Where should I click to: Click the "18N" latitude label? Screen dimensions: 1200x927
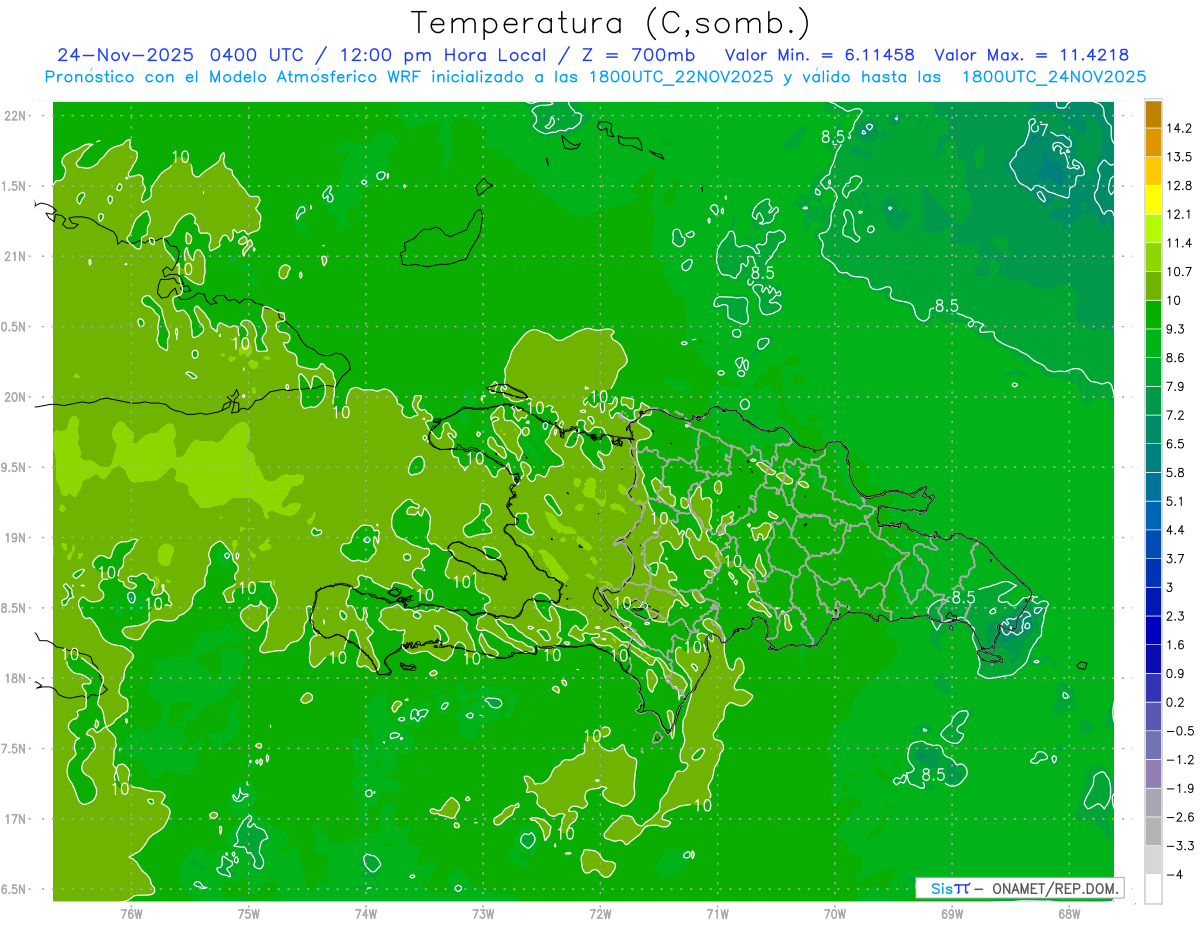16,679
